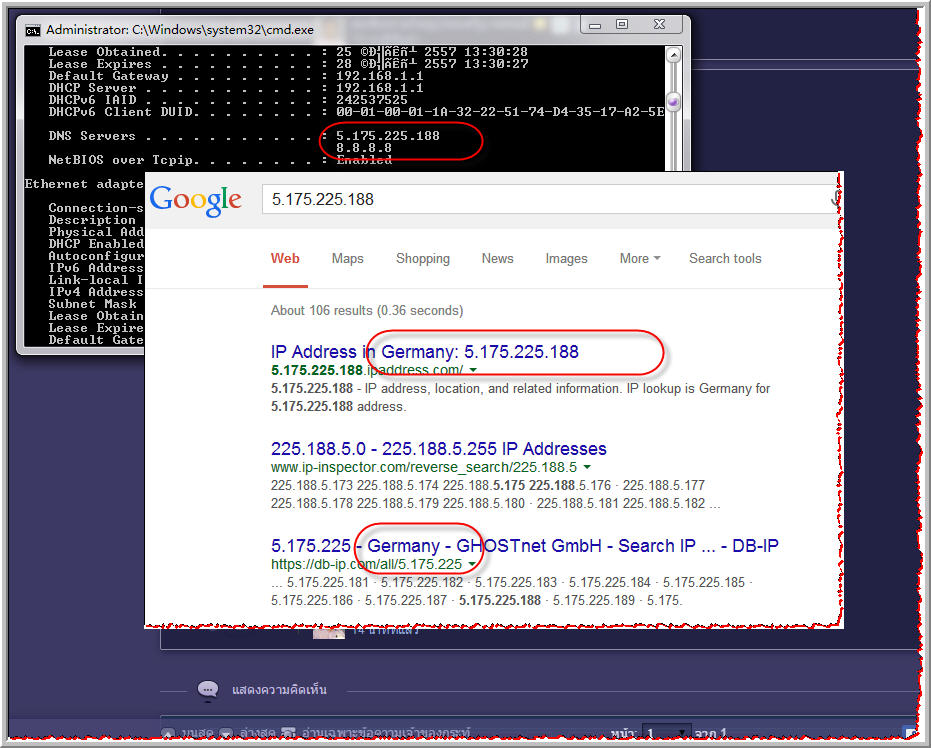Image resolution: width=931 pixels, height=748 pixels.
Task: Click the www.ip-inspector.com reverse_search URL text
Action: [424, 467]
